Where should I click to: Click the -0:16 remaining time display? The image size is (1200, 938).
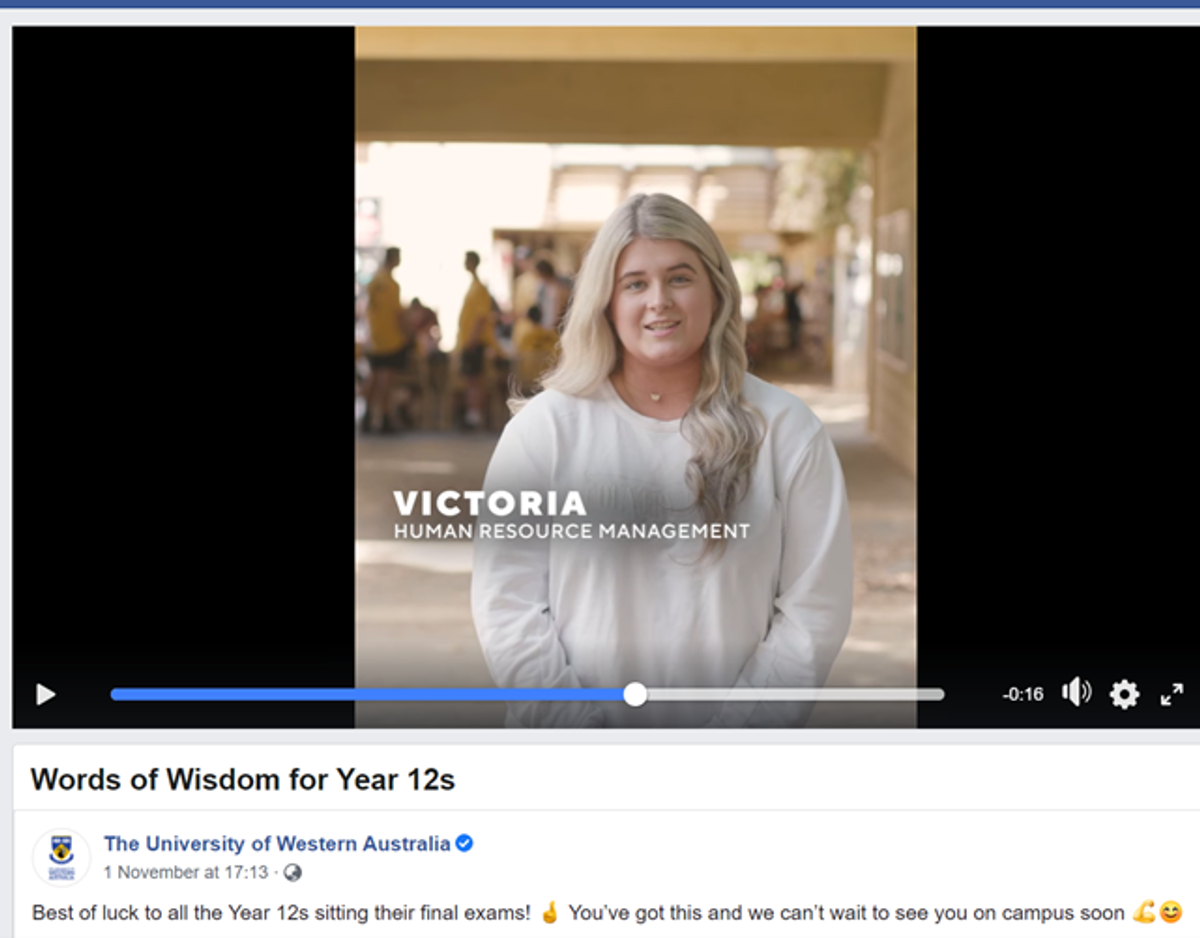coord(1023,694)
